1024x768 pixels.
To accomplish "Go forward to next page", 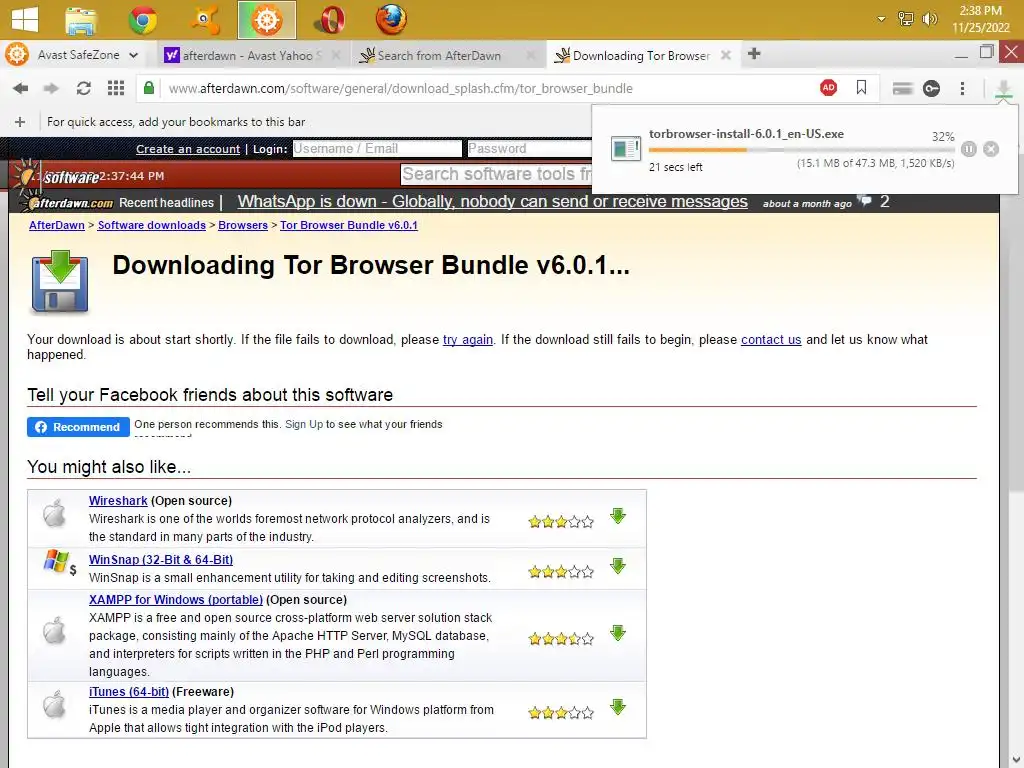I will [51, 88].
